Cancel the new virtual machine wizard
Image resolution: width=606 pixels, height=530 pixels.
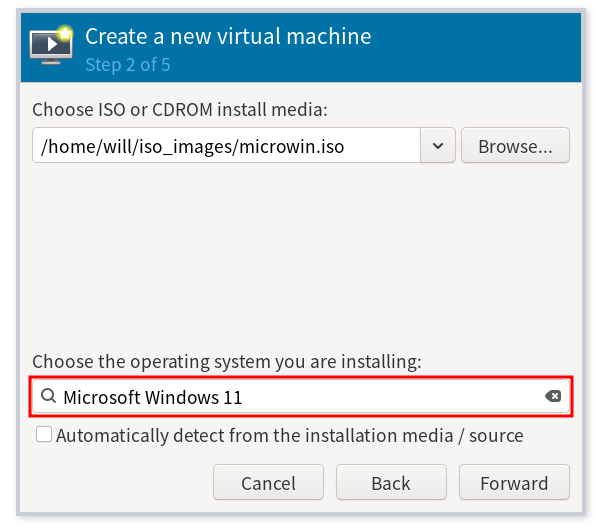[x=268, y=483]
